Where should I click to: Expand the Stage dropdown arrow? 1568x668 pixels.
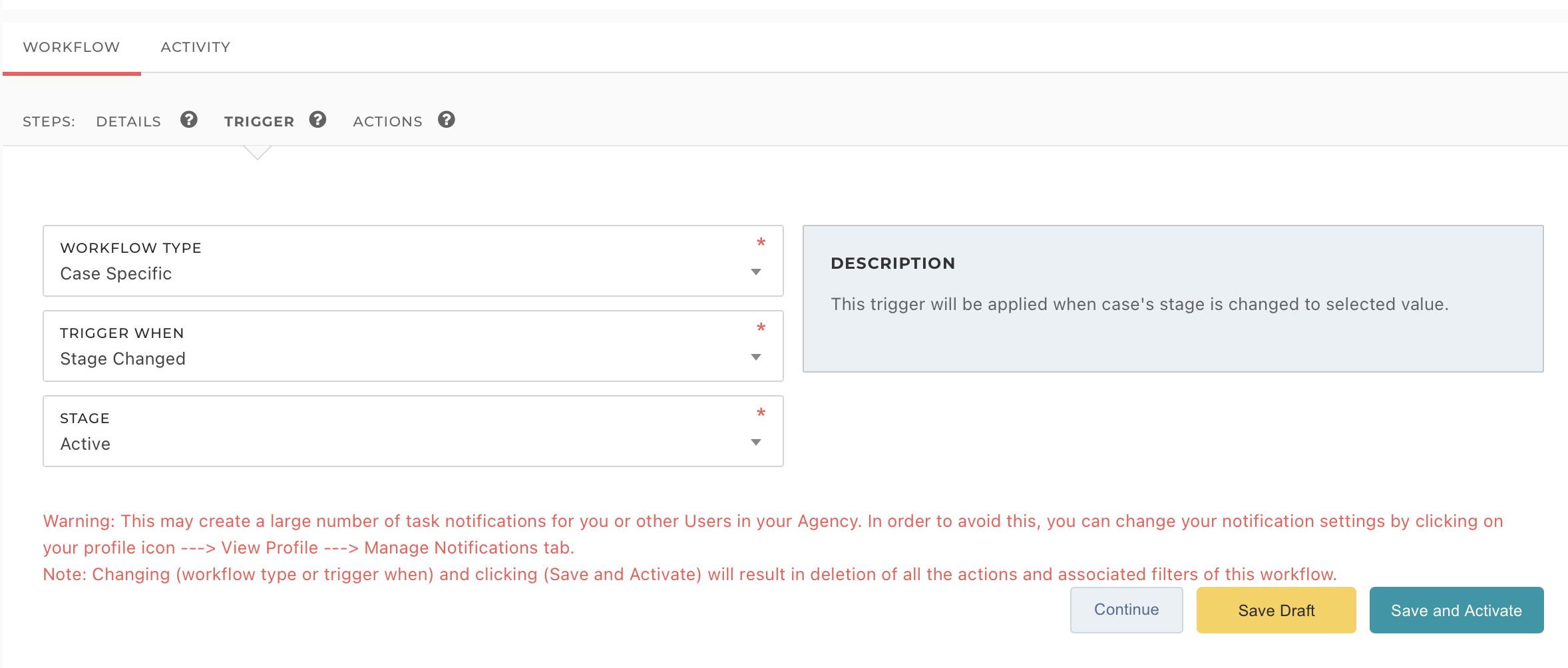pos(755,442)
